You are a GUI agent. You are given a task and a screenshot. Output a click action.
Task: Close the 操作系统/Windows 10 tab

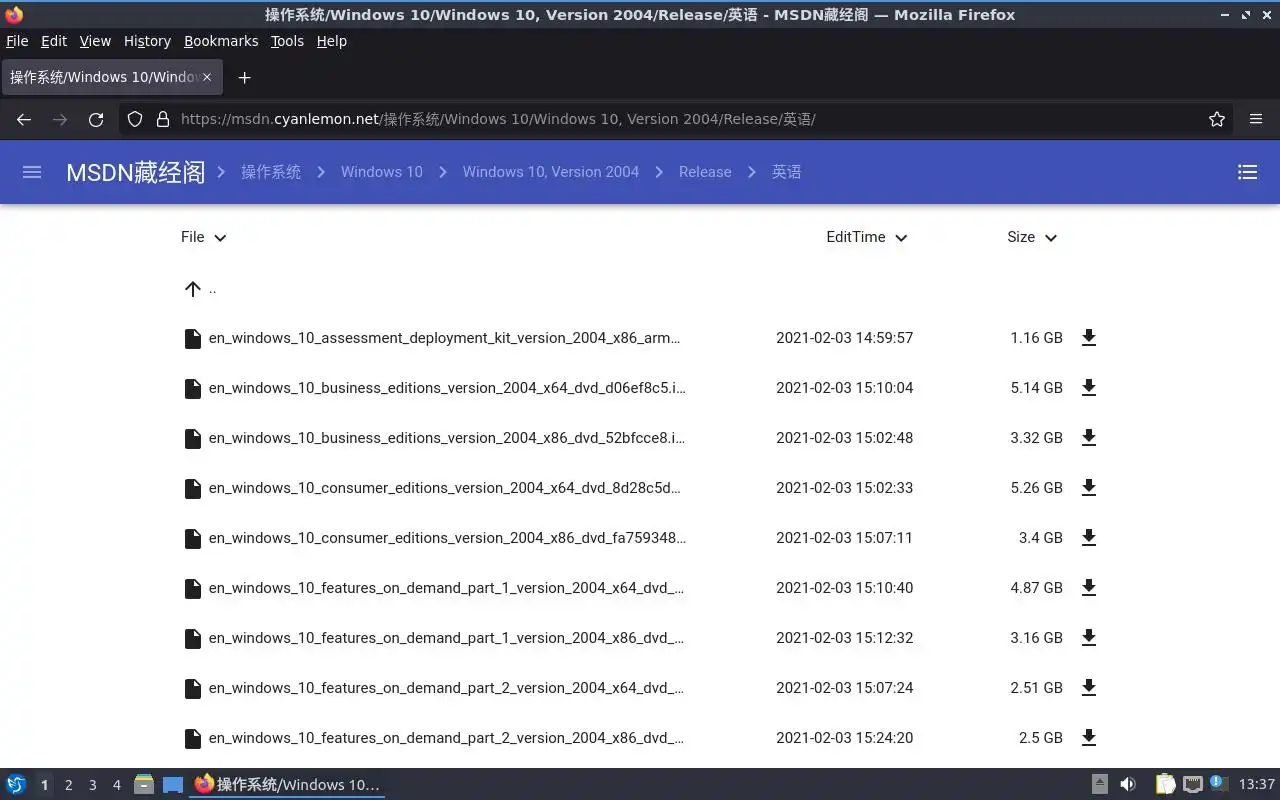[207, 77]
